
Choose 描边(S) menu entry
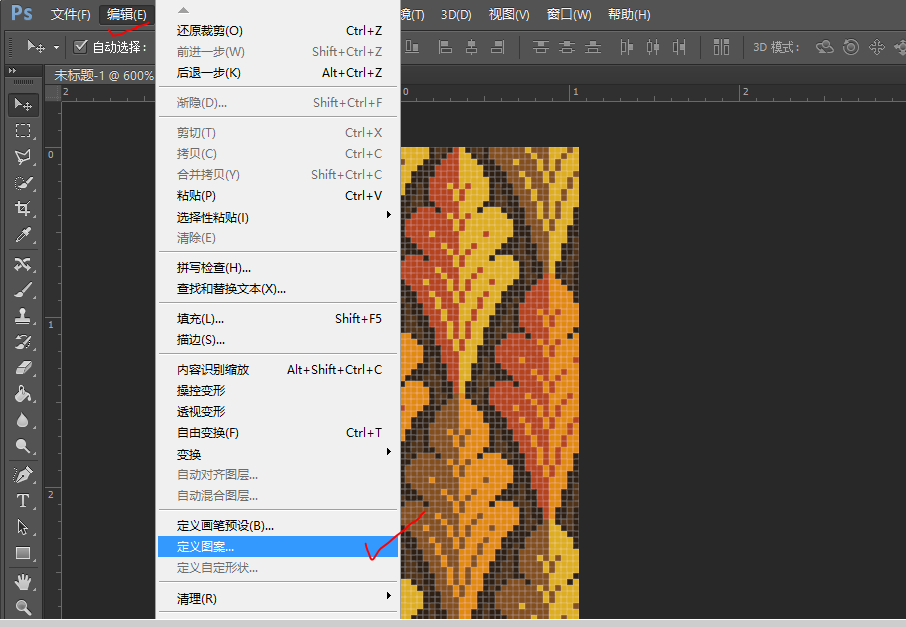(x=278, y=340)
